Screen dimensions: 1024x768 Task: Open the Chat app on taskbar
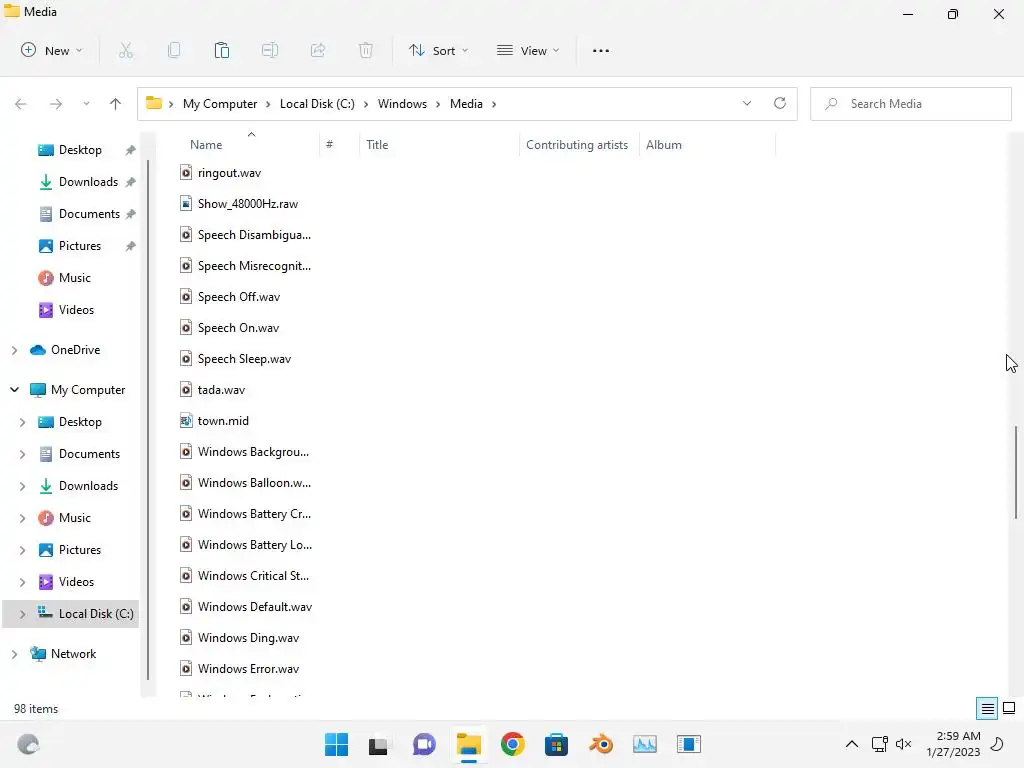[424, 744]
